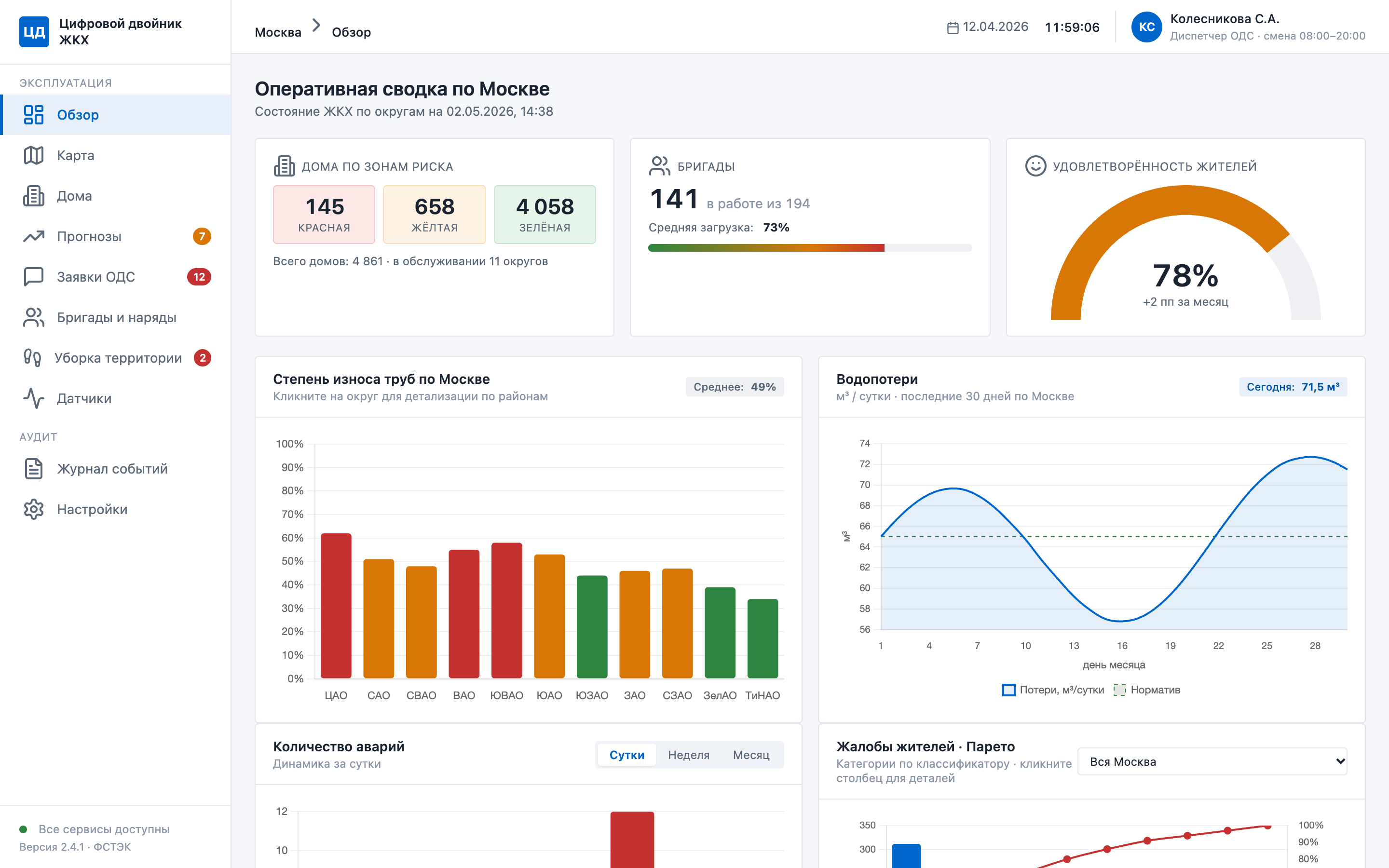Viewport: 1389px width, 868px height.
Task: Click the Уборка территории footprints icon
Action: (33, 358)
